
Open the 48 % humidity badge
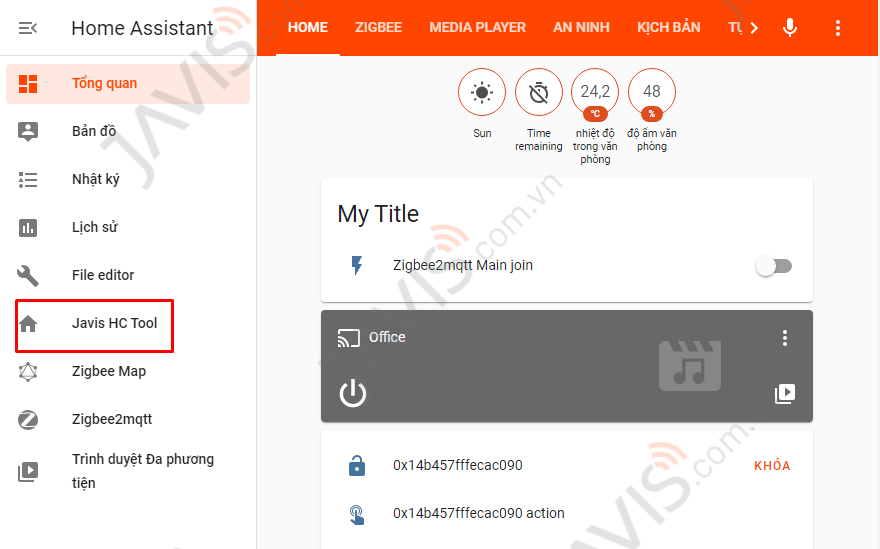pos(652,94)
